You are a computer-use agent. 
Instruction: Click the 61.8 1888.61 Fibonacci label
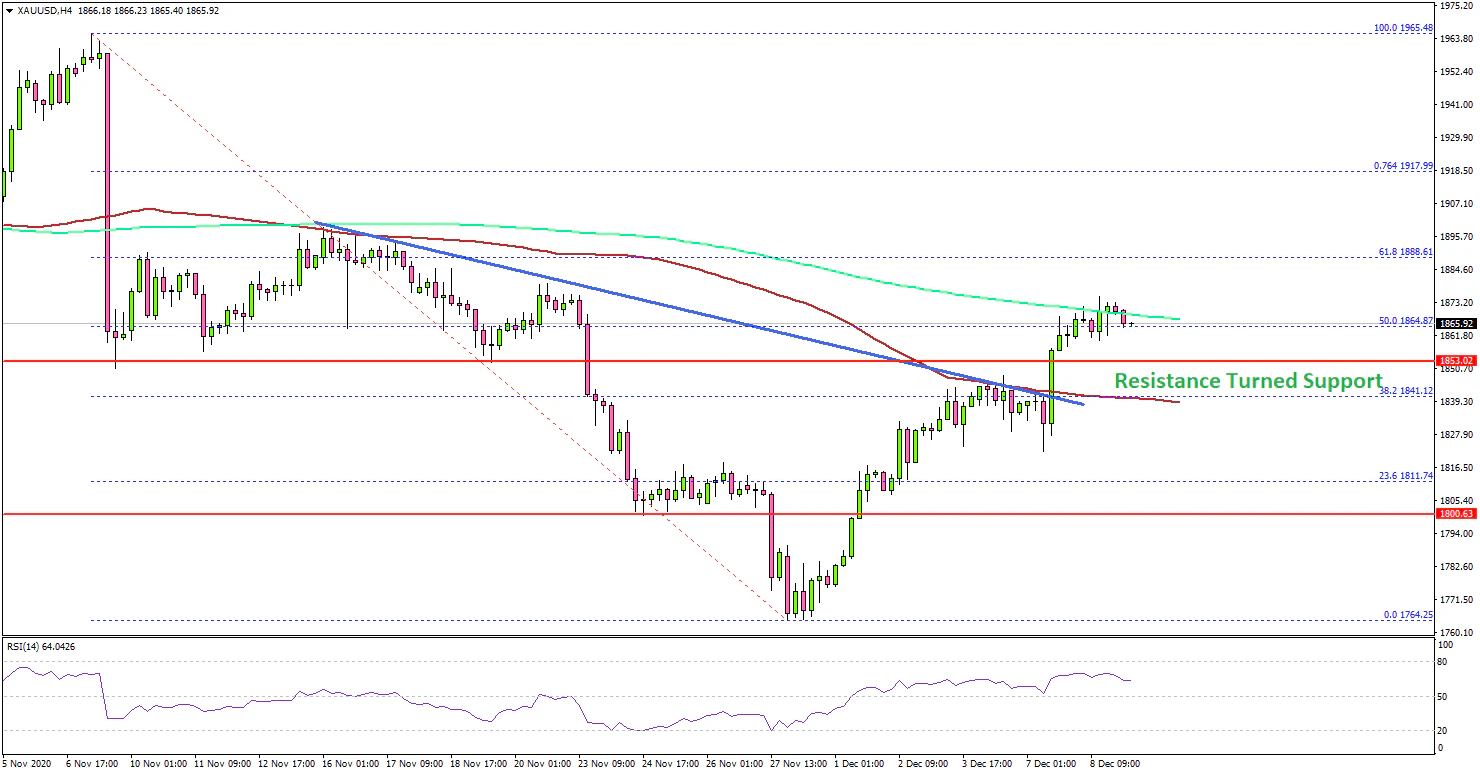tap(1405, 252)
